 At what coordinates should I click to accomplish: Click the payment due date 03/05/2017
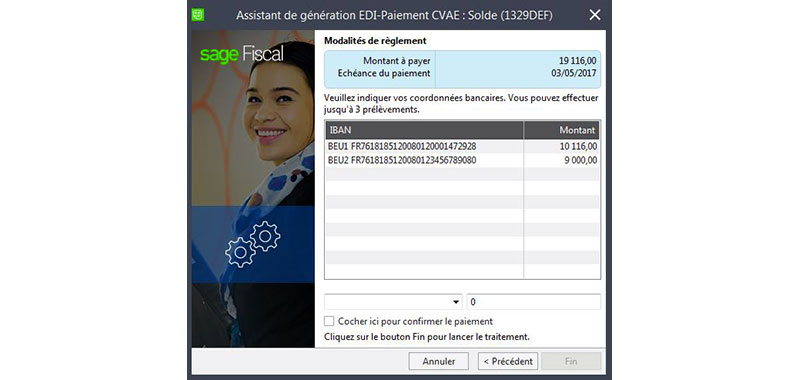point(573,73)
